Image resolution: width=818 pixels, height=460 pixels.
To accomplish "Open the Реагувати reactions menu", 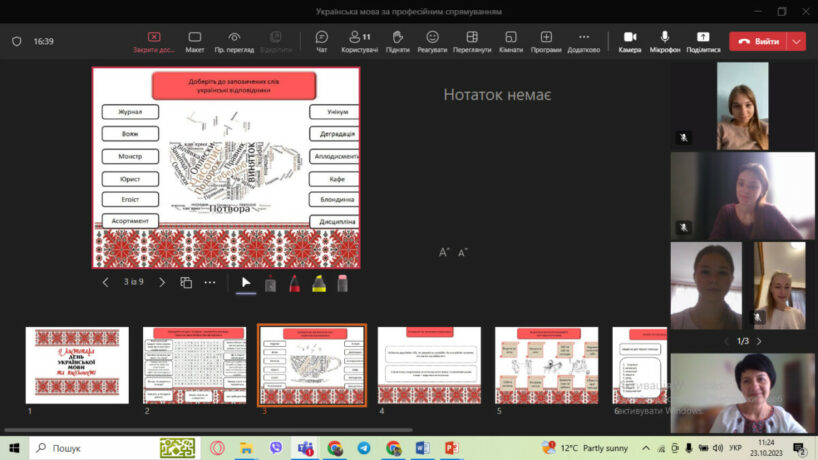I will pos(432,41).
